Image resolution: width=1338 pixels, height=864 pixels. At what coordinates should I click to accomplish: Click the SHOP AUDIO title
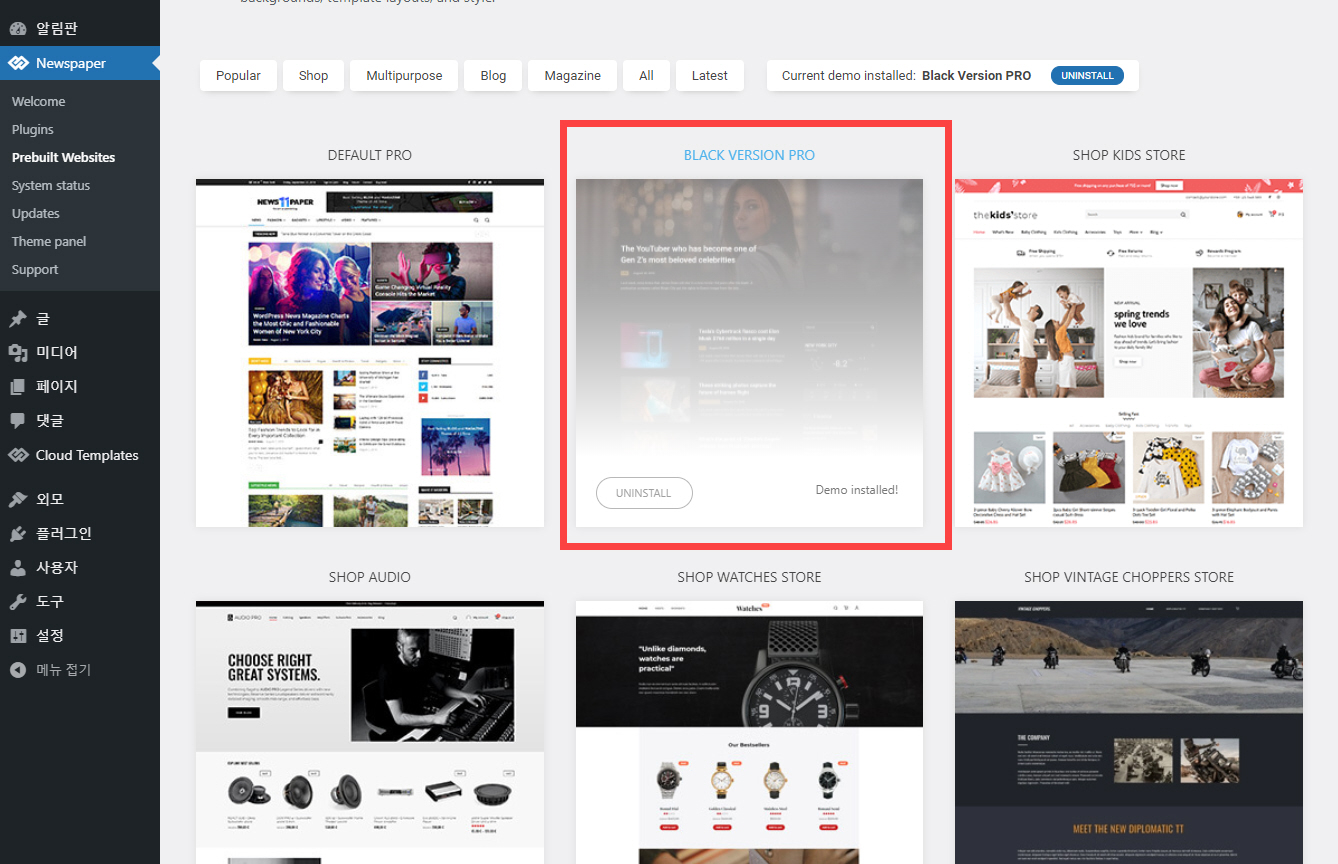(x=370, y=577)
